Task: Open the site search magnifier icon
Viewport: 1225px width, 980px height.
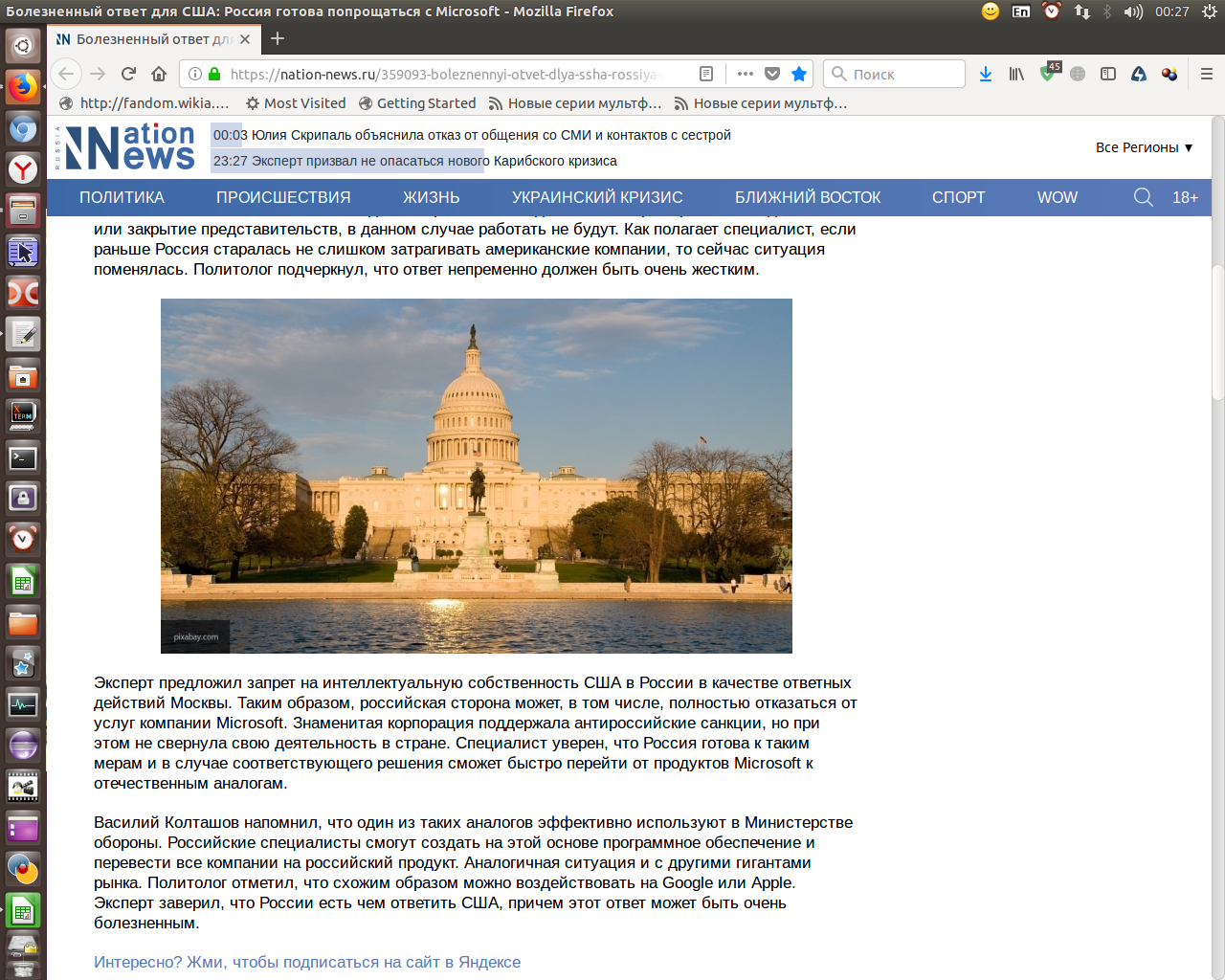Action: [x=1143, y=197]
